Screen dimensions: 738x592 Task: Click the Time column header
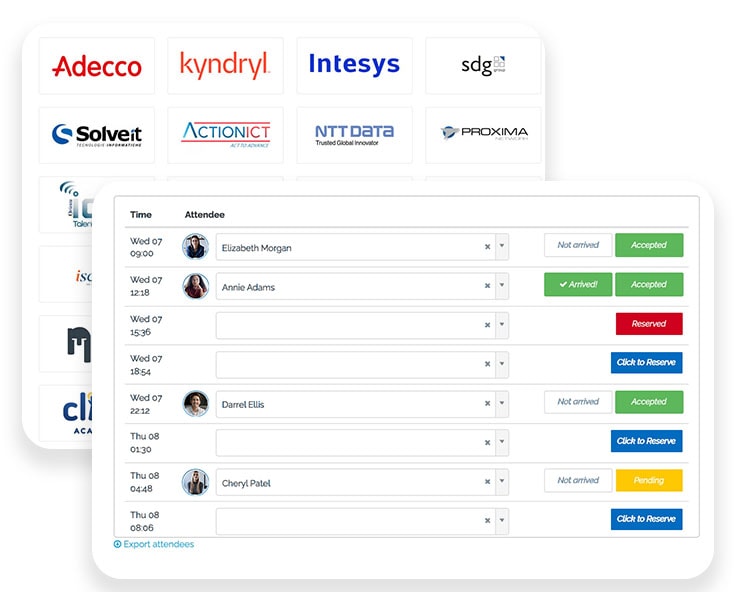(x=141, y=215)
